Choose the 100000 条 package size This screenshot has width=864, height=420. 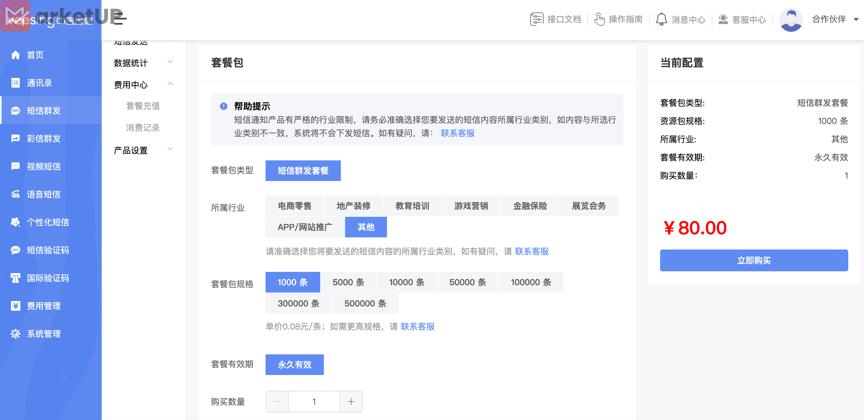[x=531, y=282]
